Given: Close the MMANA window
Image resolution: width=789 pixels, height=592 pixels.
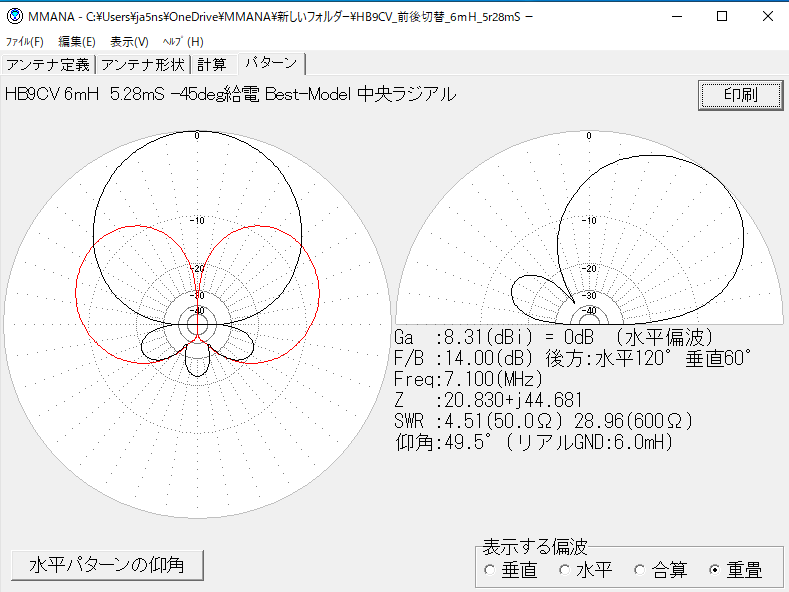Looking at the screenshot, I should click(767, 17).
